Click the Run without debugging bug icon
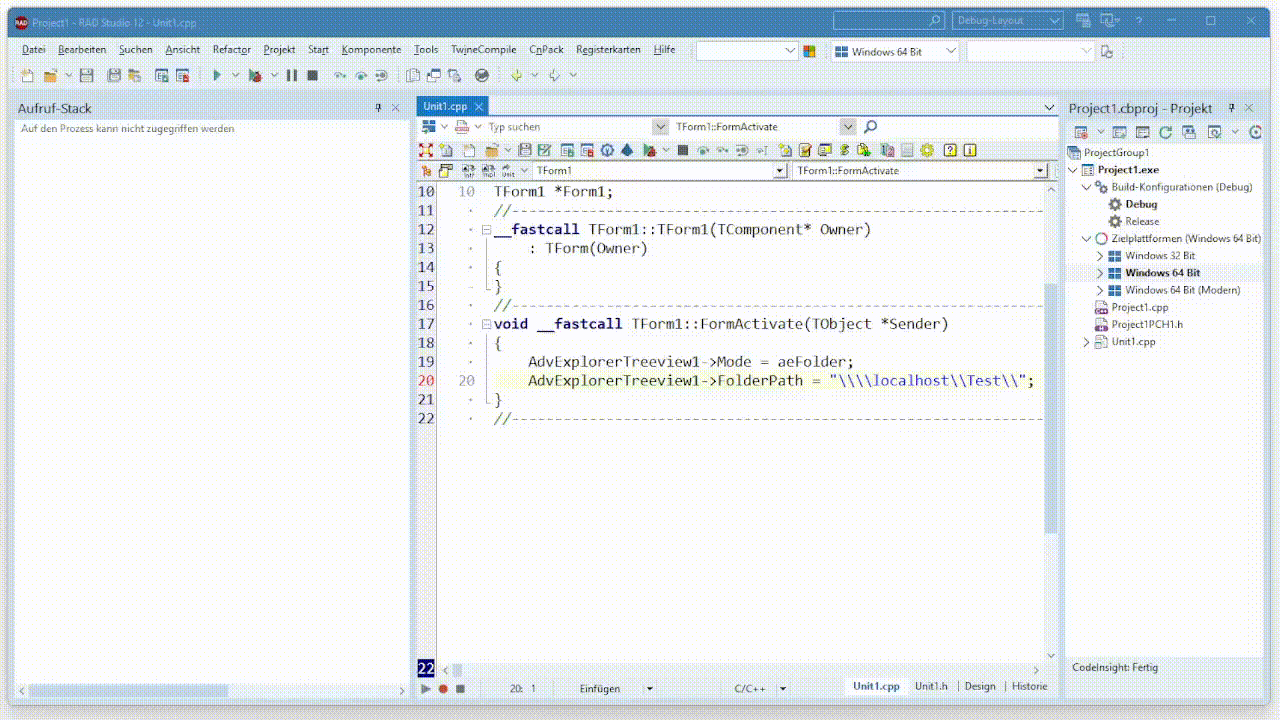Screen dimensions: 1280x720 (x=255, y=75)
